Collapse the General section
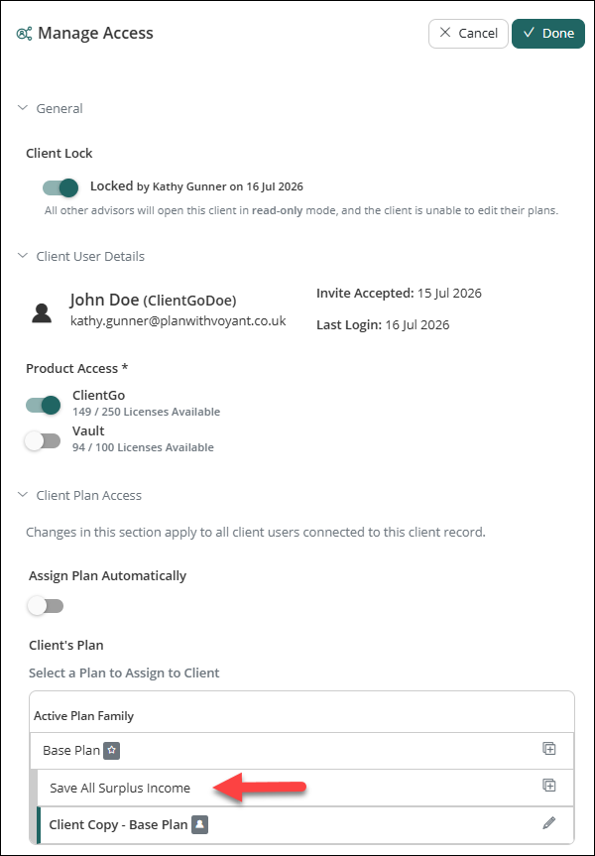This screenshot has width=595, height=856. pyautogui.click(x=22, y=108)
